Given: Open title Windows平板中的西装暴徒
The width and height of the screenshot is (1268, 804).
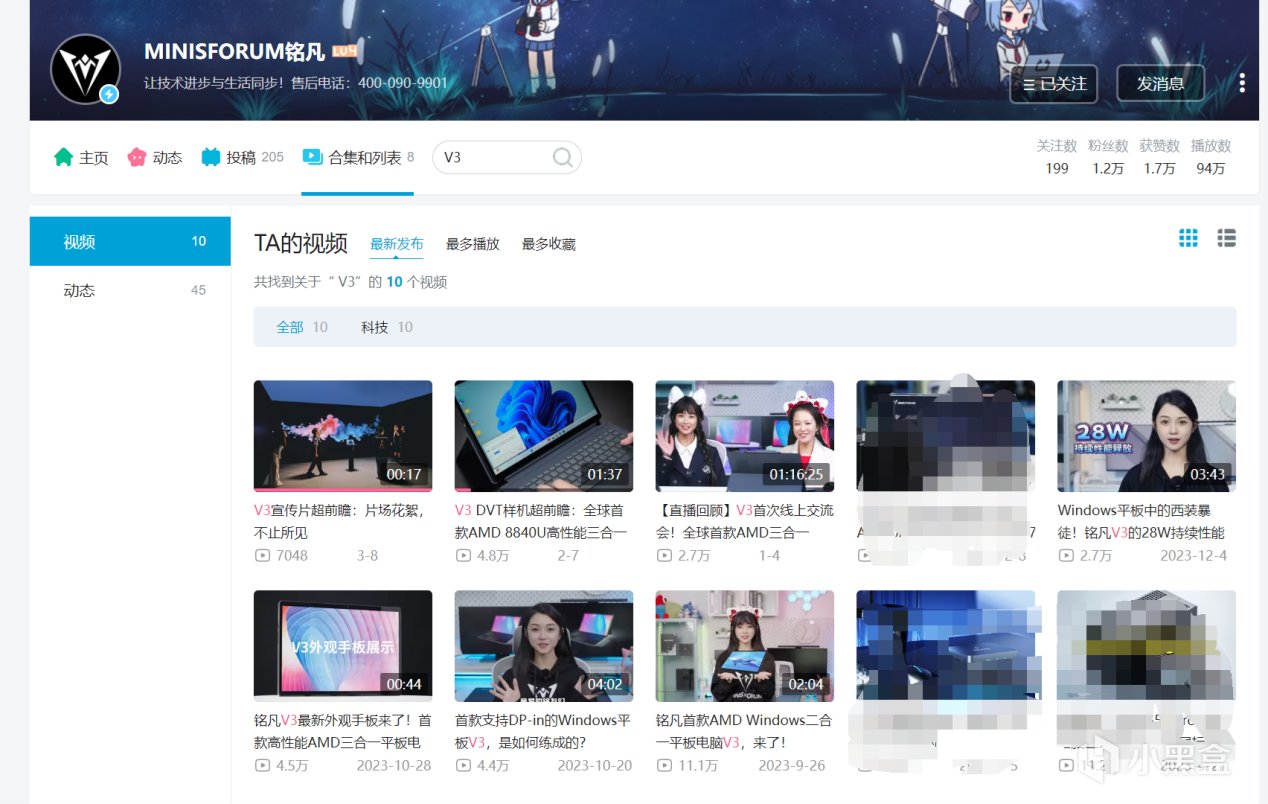Looking at the screenshot, I should (1142, 521).
